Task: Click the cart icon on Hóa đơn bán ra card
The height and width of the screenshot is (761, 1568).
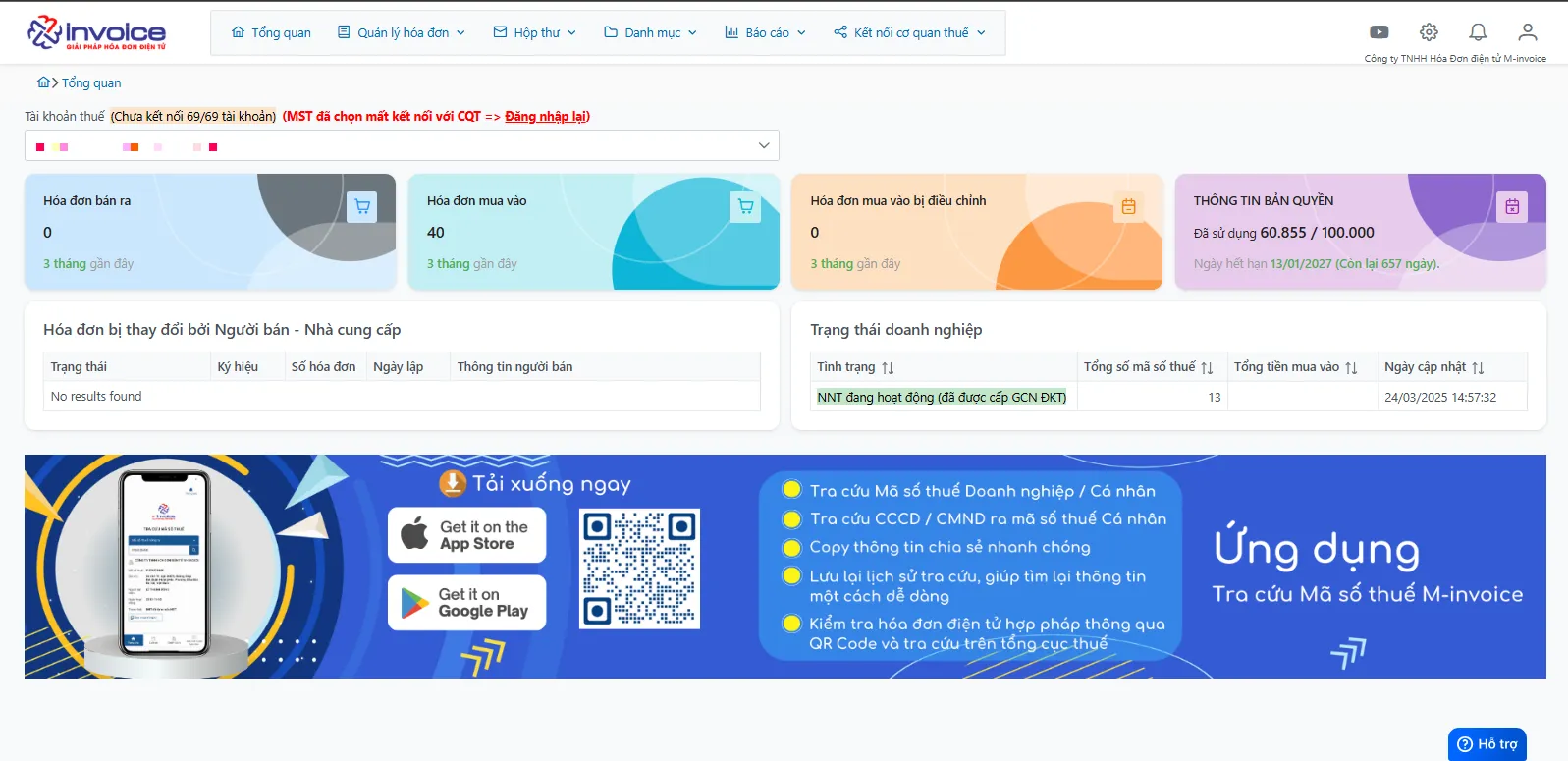Action: (362, 207)
